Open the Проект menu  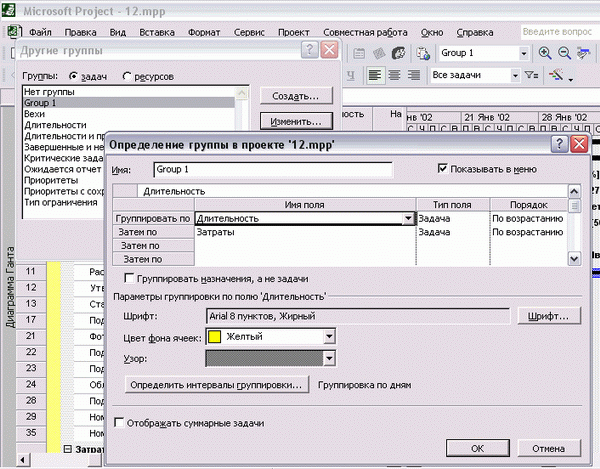(x=293, y=33)
